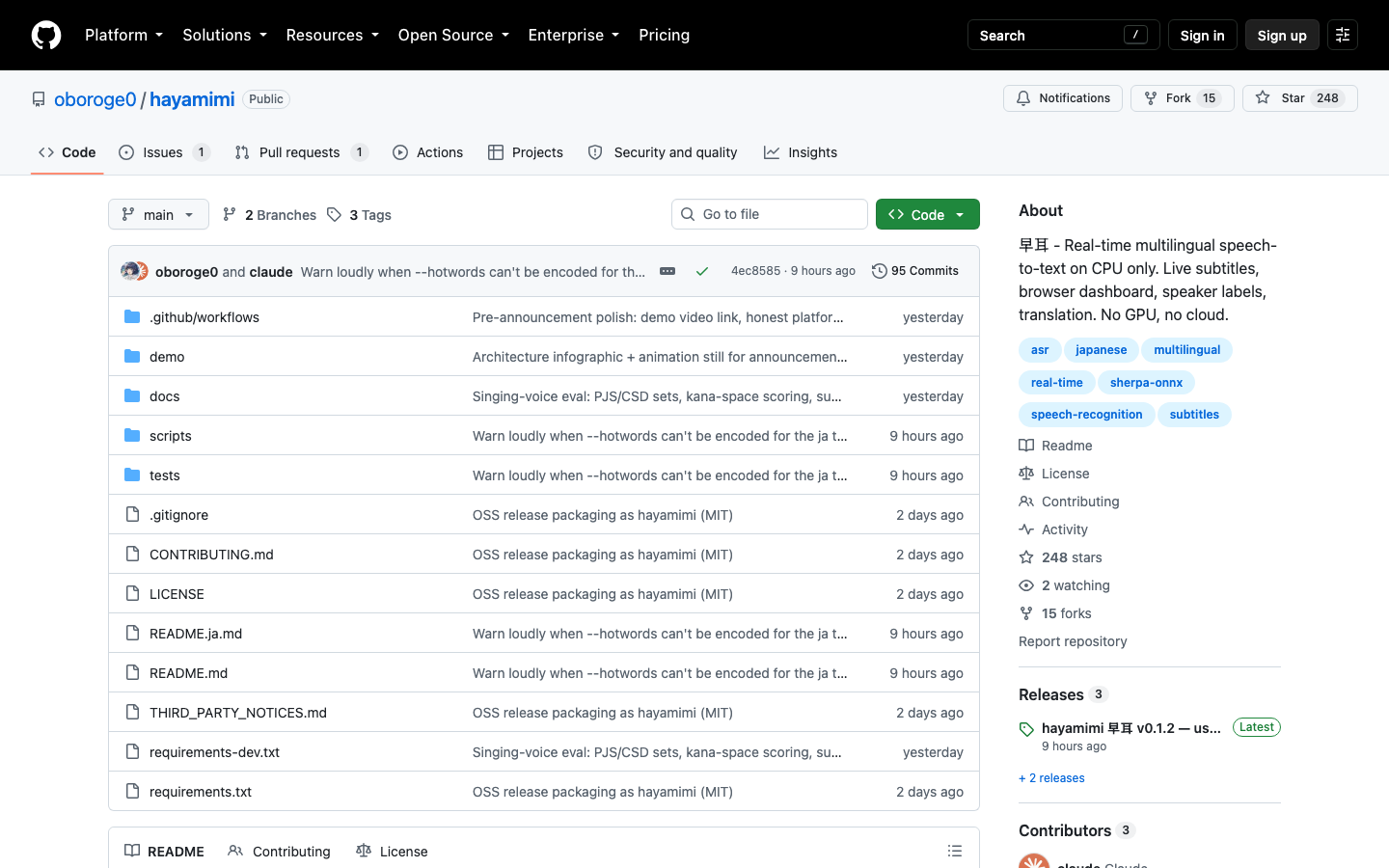Viewport: 1389px width, 868px height.
Task: Click the Search box in header
Action: pos(1063,35)
